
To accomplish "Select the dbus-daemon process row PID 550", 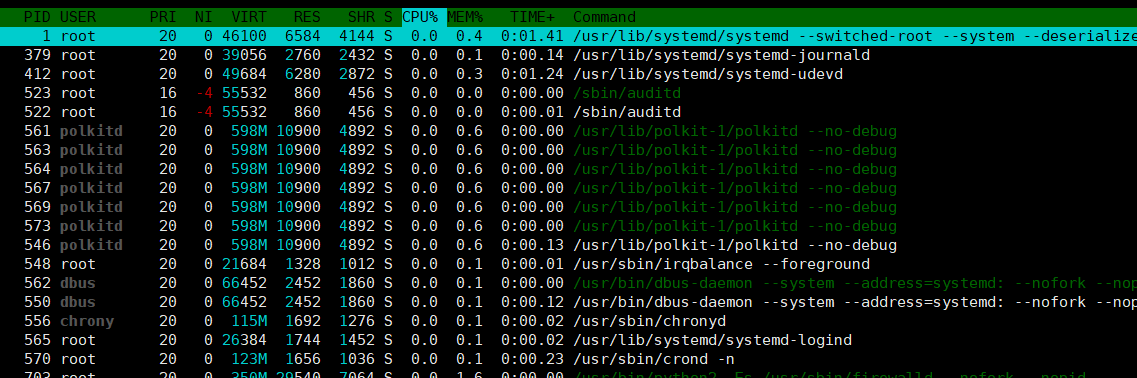I will (x=568, y=302).
